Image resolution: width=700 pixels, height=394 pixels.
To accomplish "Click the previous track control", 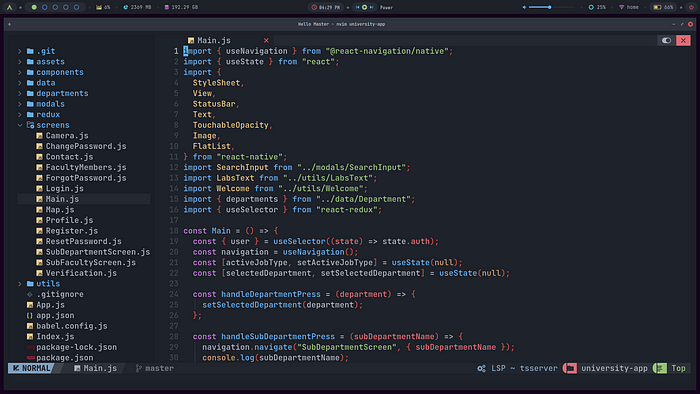I will point(358,8).
